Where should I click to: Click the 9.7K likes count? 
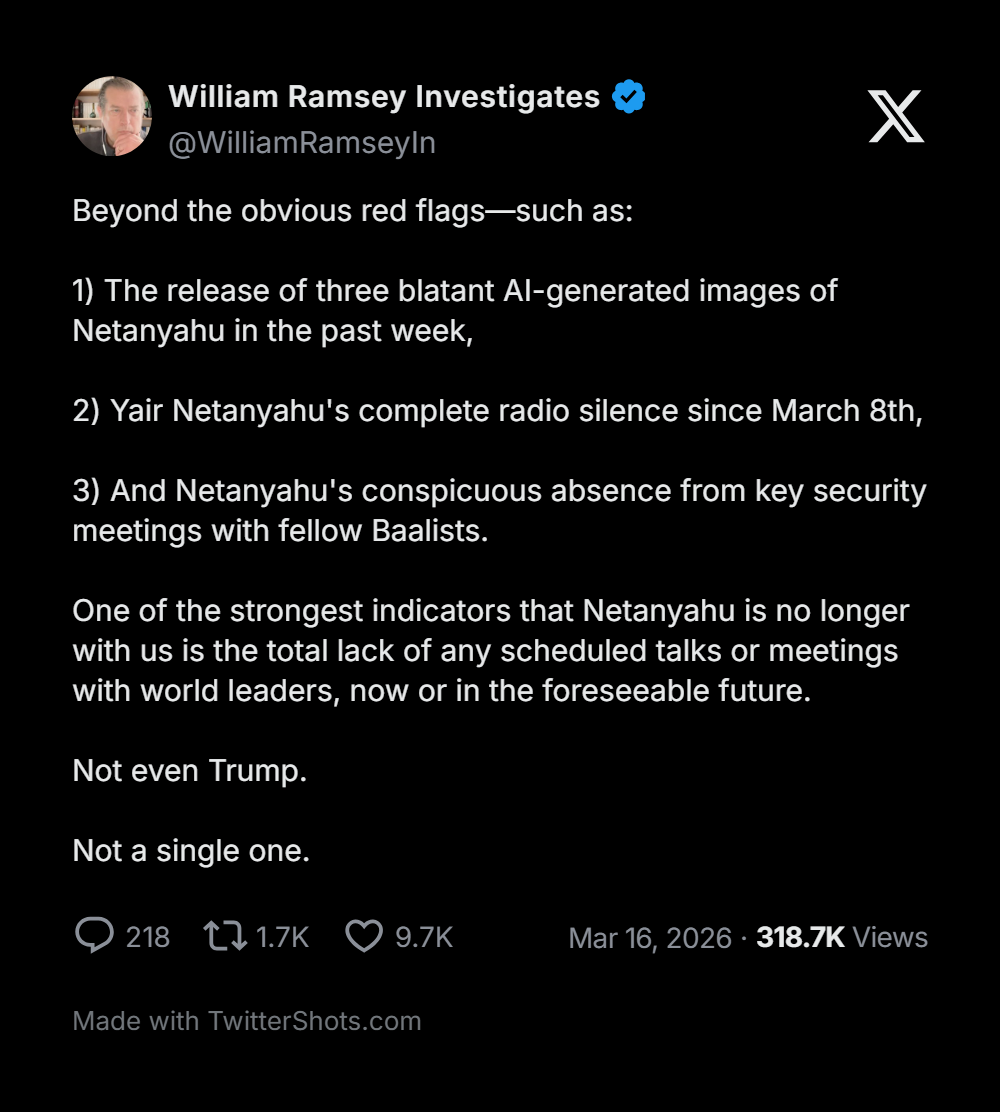[424, 937]
